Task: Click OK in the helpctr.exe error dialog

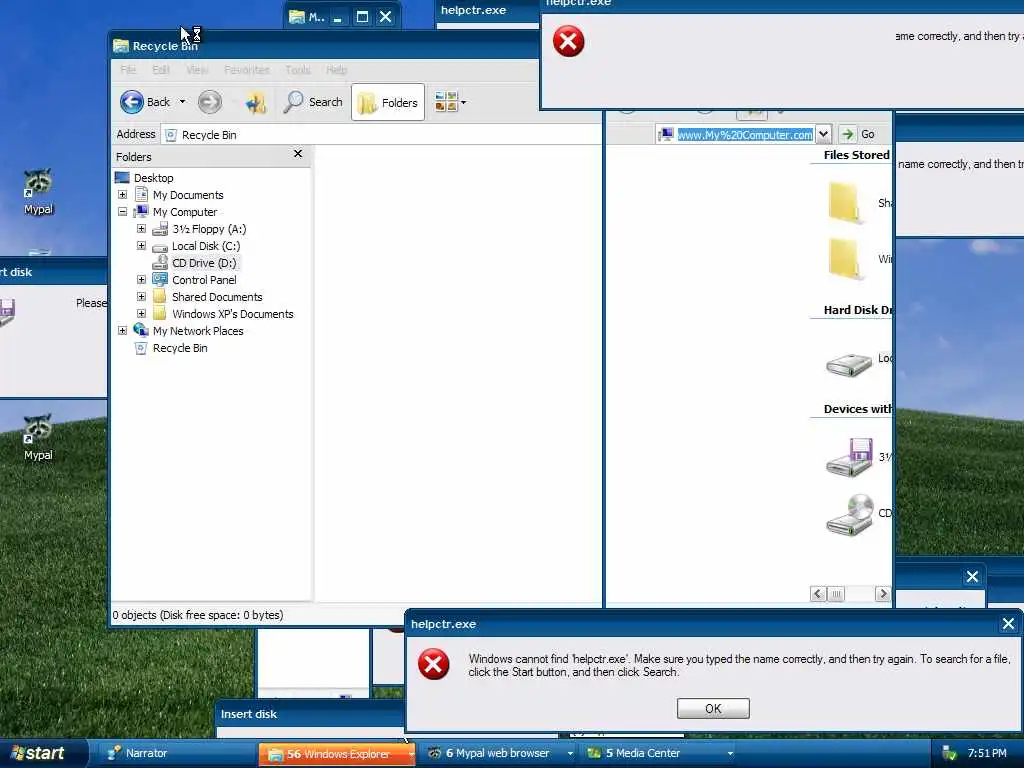Action: coord(713,709)
